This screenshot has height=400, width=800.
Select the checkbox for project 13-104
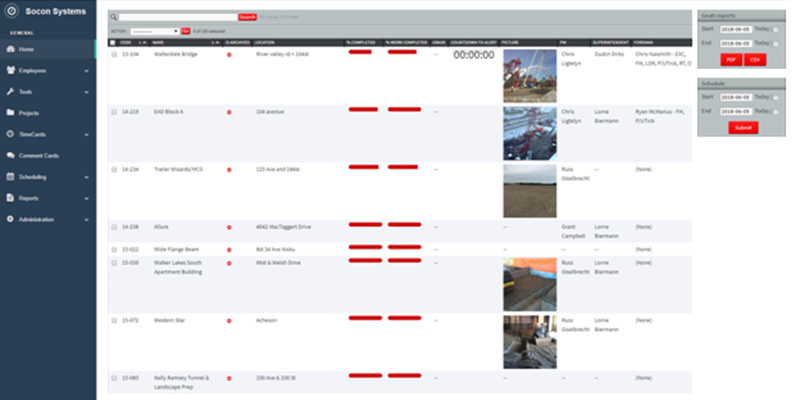114,55
